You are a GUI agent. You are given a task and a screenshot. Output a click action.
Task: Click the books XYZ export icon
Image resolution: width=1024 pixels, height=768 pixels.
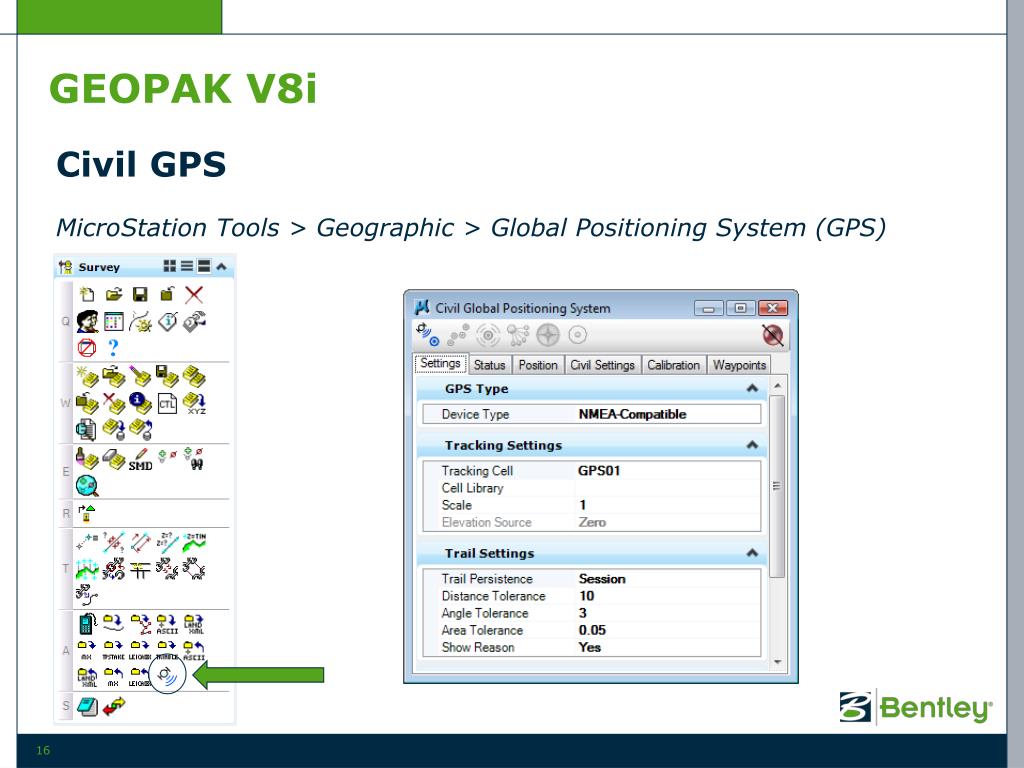coord(195,404)
